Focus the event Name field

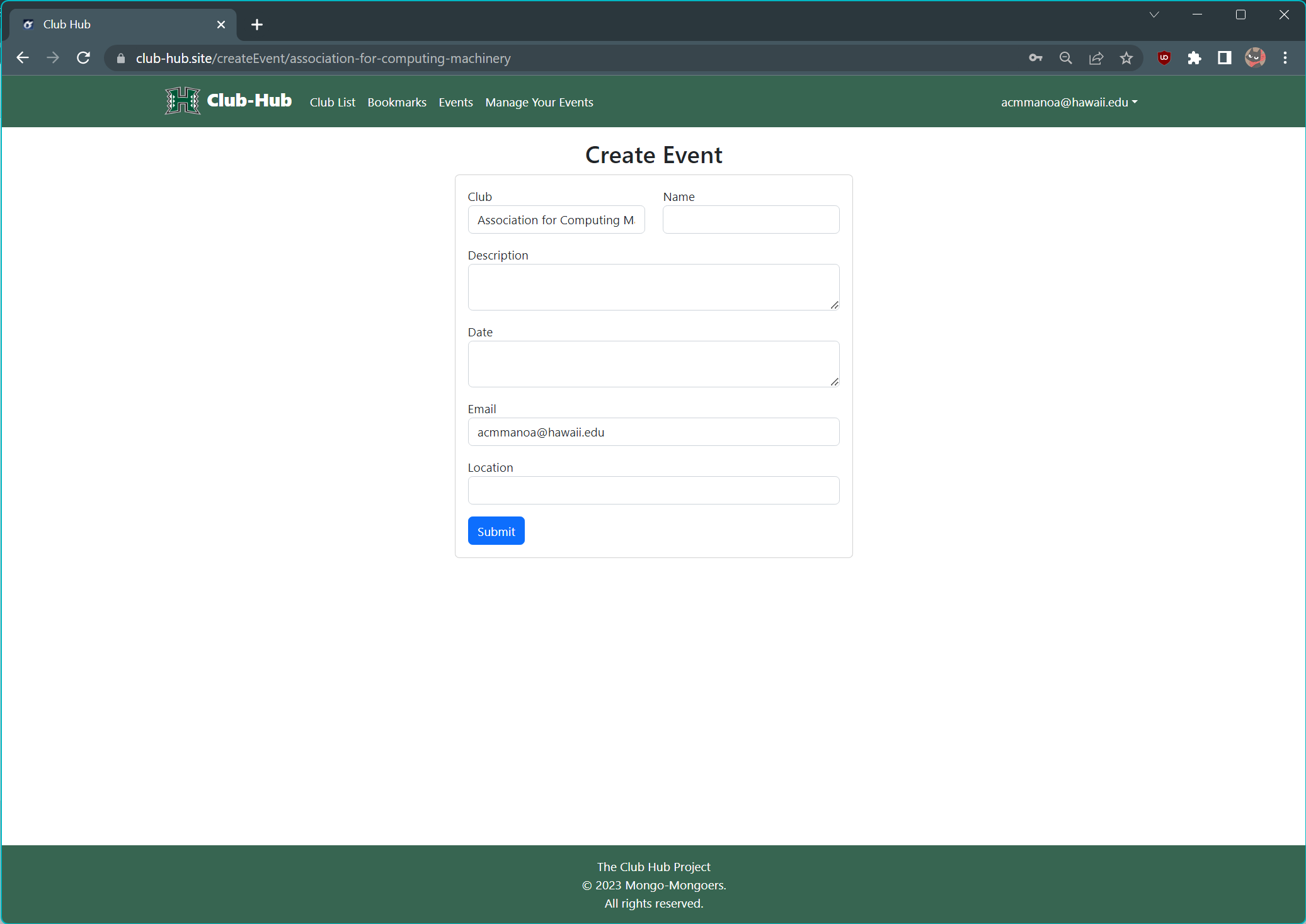[x=751, y=220]
